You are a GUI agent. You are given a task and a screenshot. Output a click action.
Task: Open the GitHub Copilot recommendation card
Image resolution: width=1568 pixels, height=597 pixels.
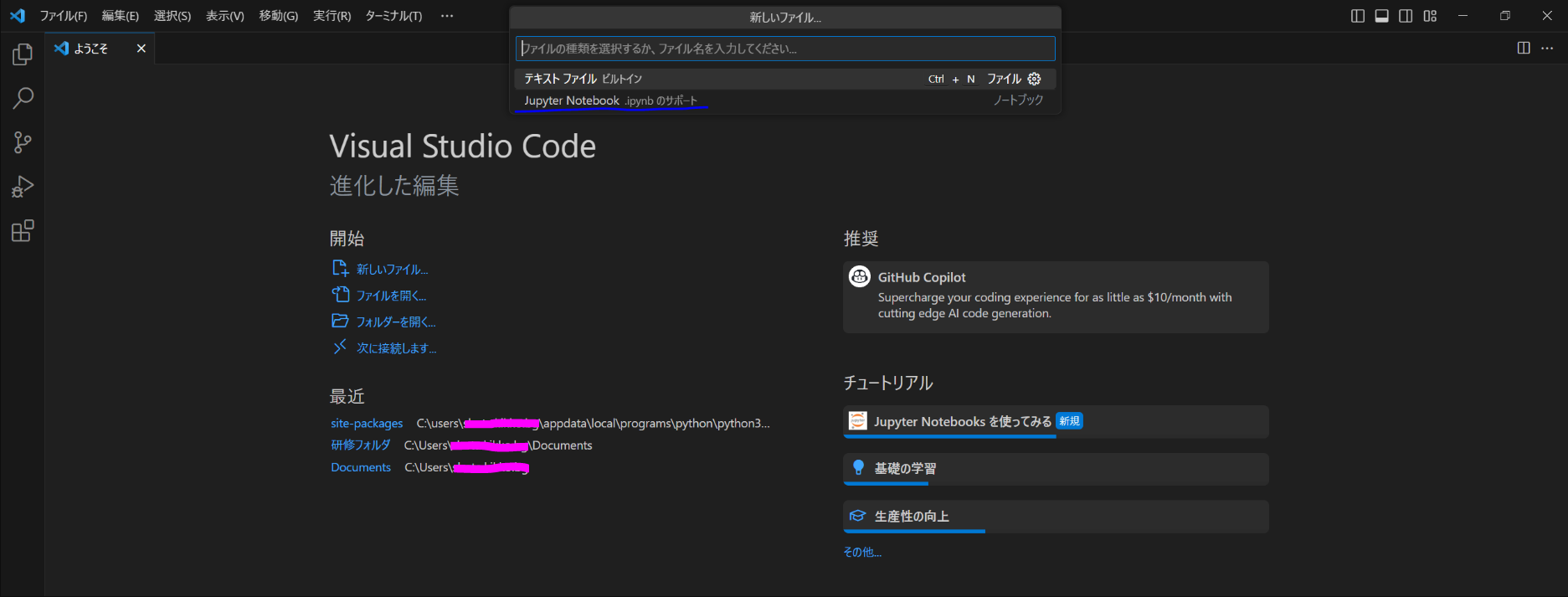click(1056, 297)
